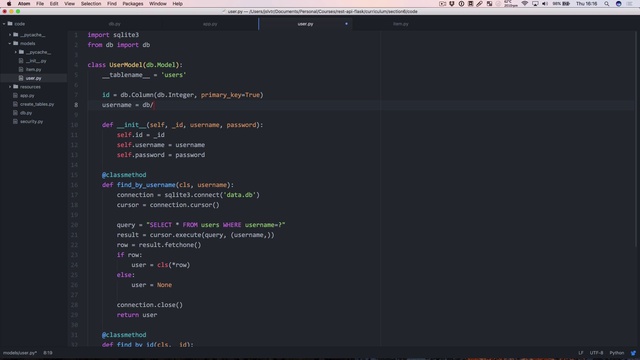Place cursor after 'username = db/'
640x360 pixels.
[x=154, y=105]
